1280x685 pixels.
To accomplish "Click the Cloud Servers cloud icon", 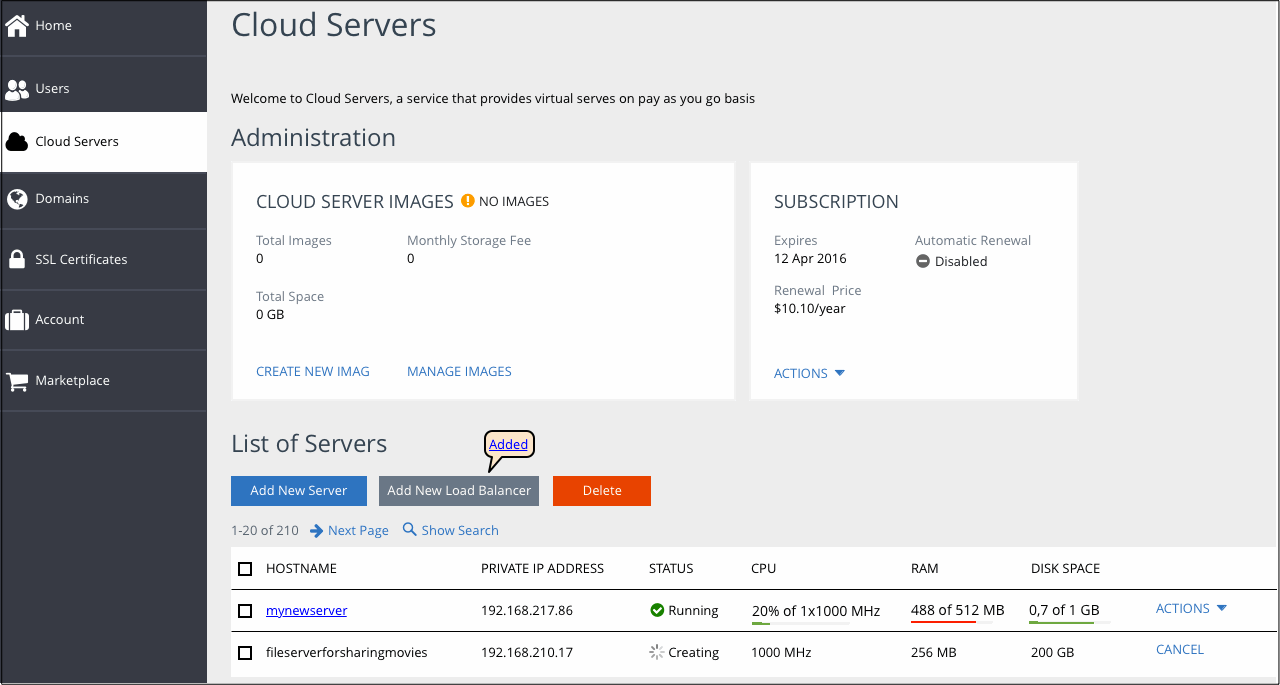I will [x=17, y=142].
